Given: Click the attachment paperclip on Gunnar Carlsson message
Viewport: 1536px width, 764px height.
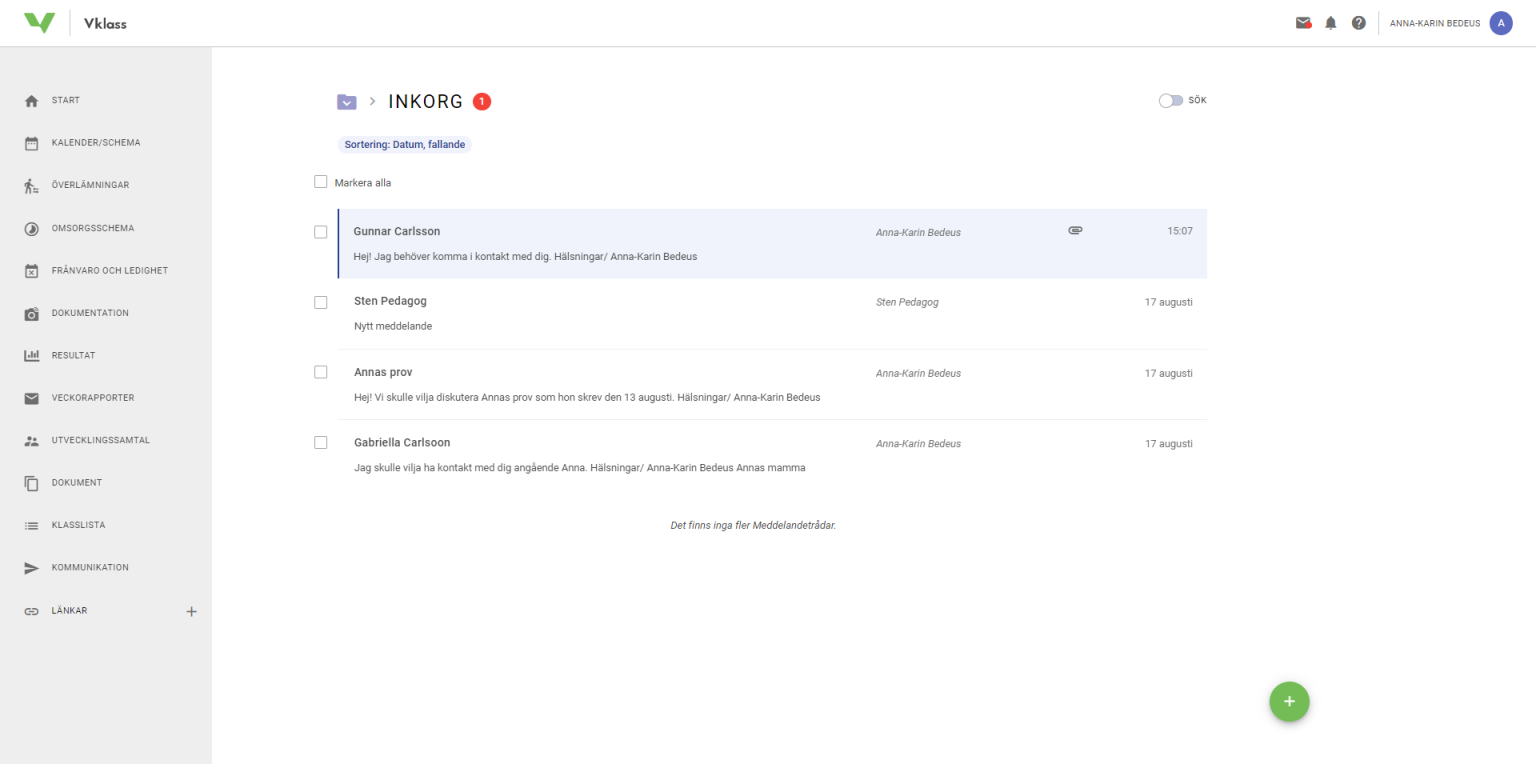Looking at the screenshot, I should [1075, 231].
